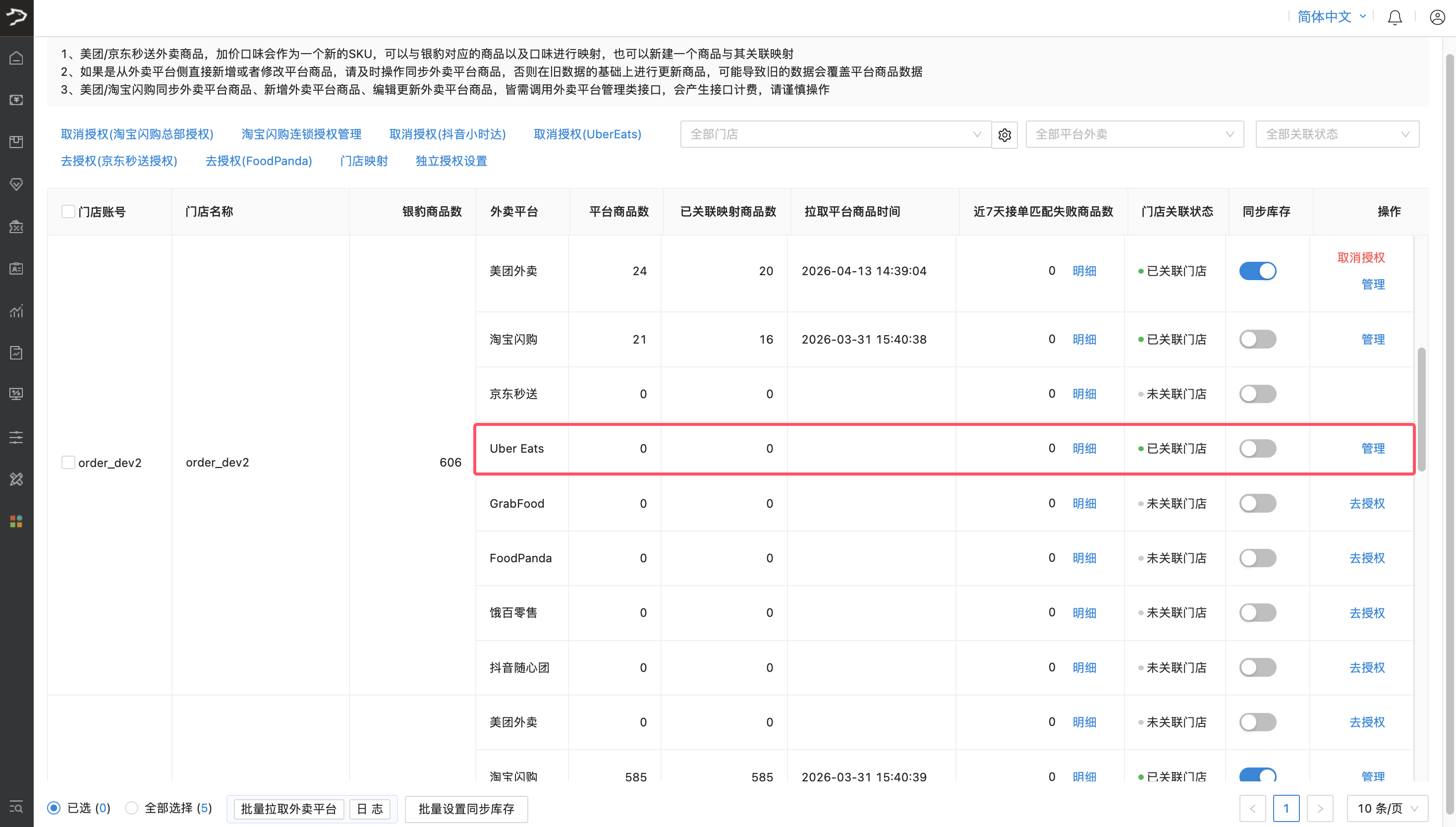Turn off 同步库存 switch for first 美团外卖 row

pyautogui.click(x=1257, y=271)
